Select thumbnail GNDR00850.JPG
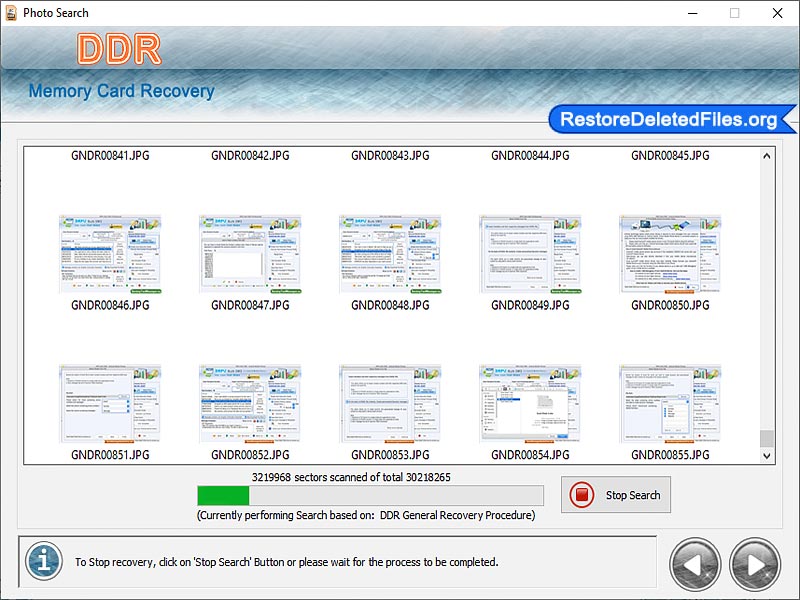The height and width of the screenshot is (600, 800). point(670,253)
